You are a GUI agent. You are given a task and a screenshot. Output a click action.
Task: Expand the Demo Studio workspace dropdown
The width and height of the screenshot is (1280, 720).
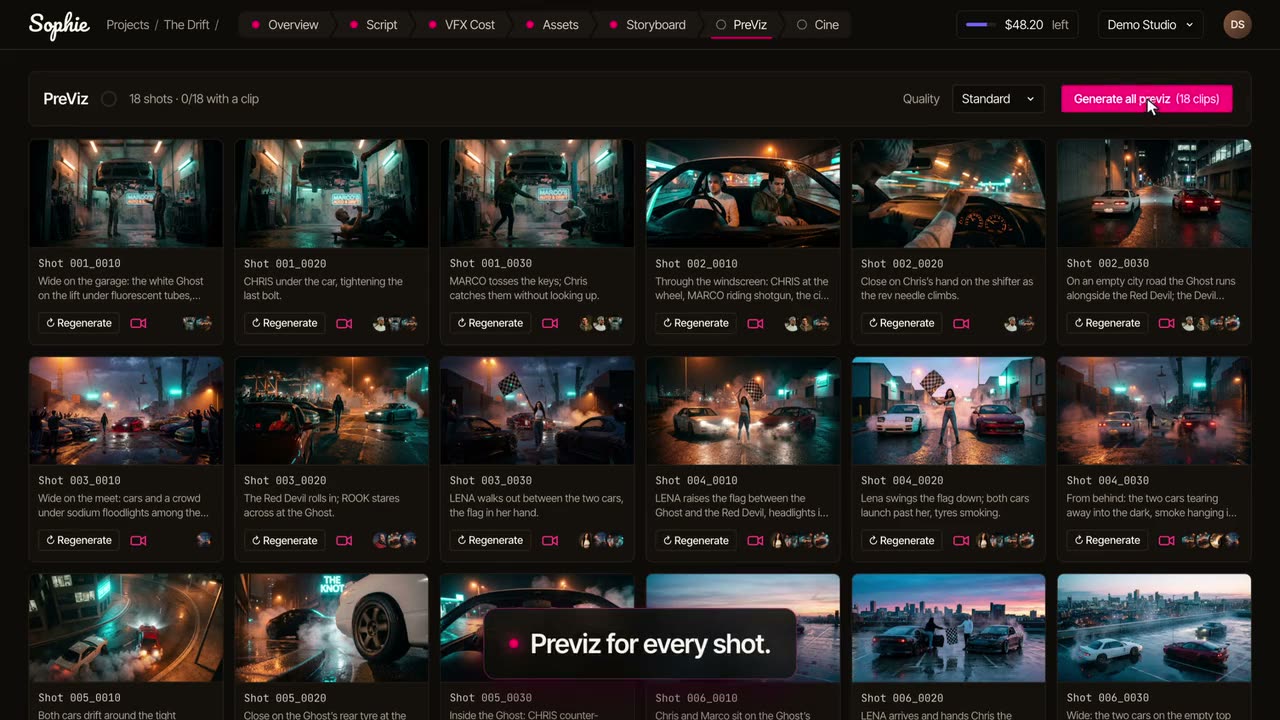tap(1151, 25)
